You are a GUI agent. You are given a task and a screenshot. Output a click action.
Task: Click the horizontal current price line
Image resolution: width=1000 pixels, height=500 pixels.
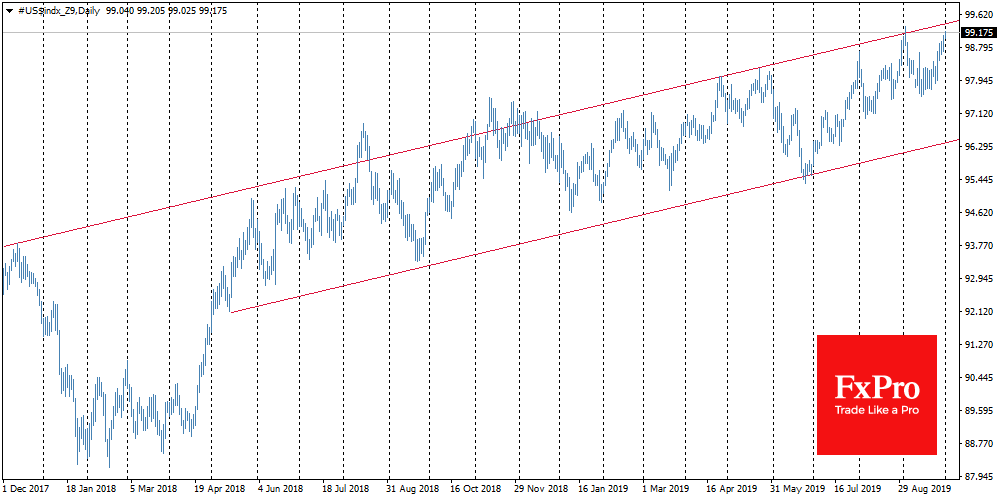[500, 33]
